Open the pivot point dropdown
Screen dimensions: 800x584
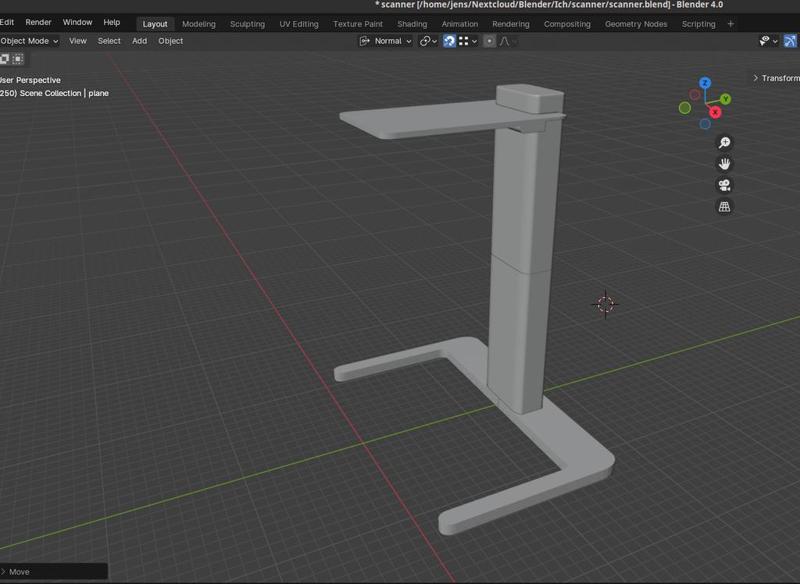point(429,41)
